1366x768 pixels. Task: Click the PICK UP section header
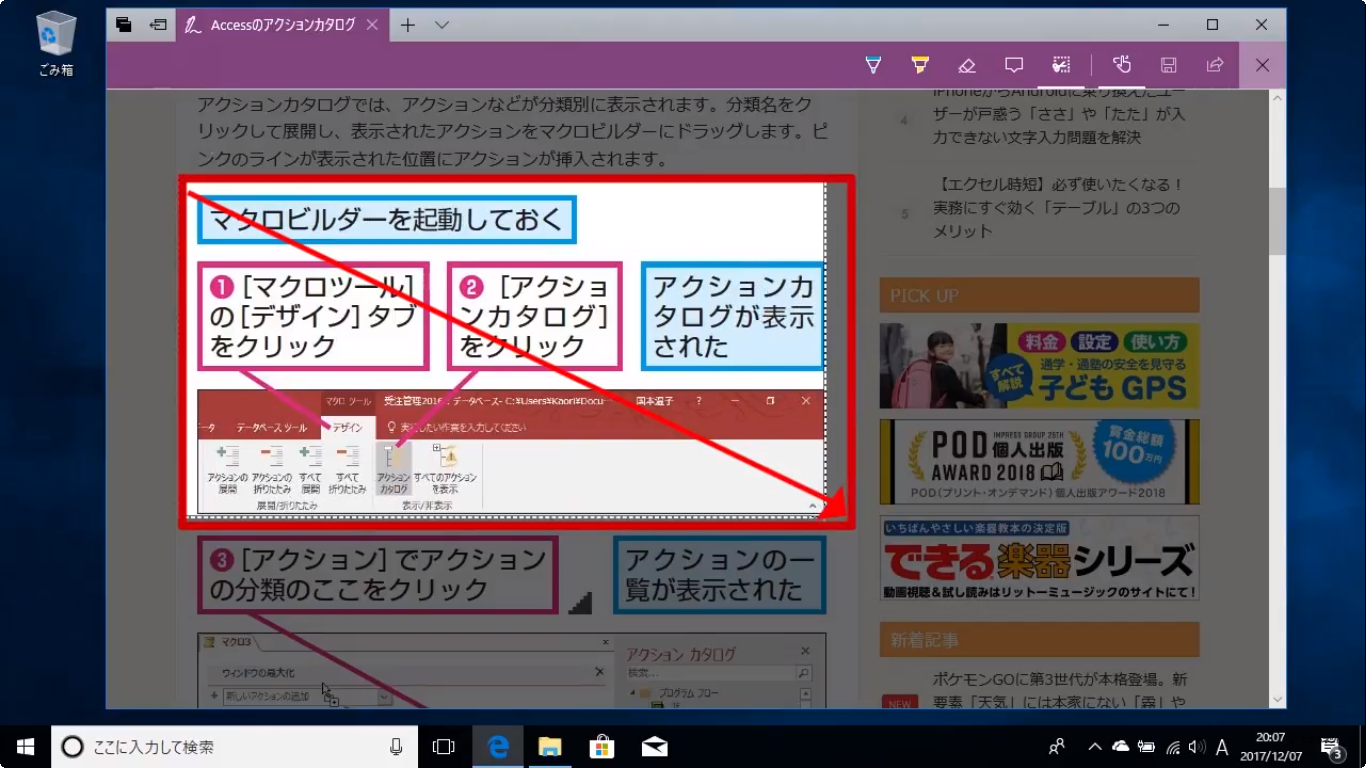click(1039, 295)
